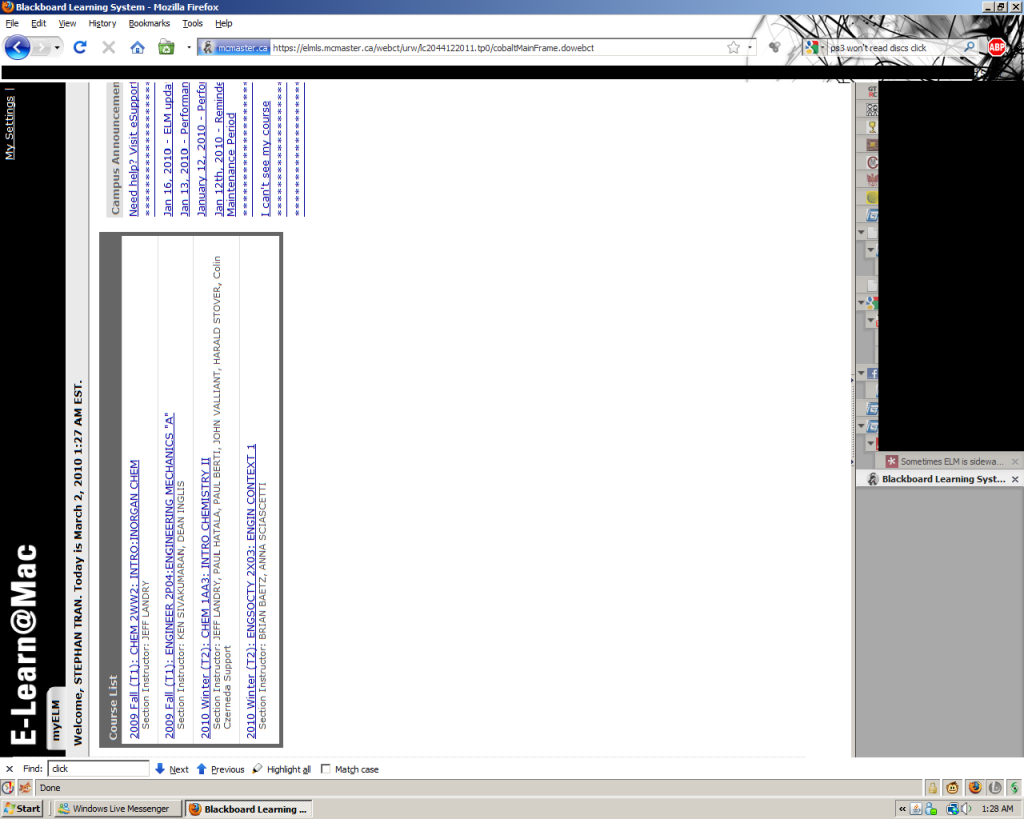Select the Google sidebar tab icon
This screenshot has width=1024, height=819.
coord(872,302)
